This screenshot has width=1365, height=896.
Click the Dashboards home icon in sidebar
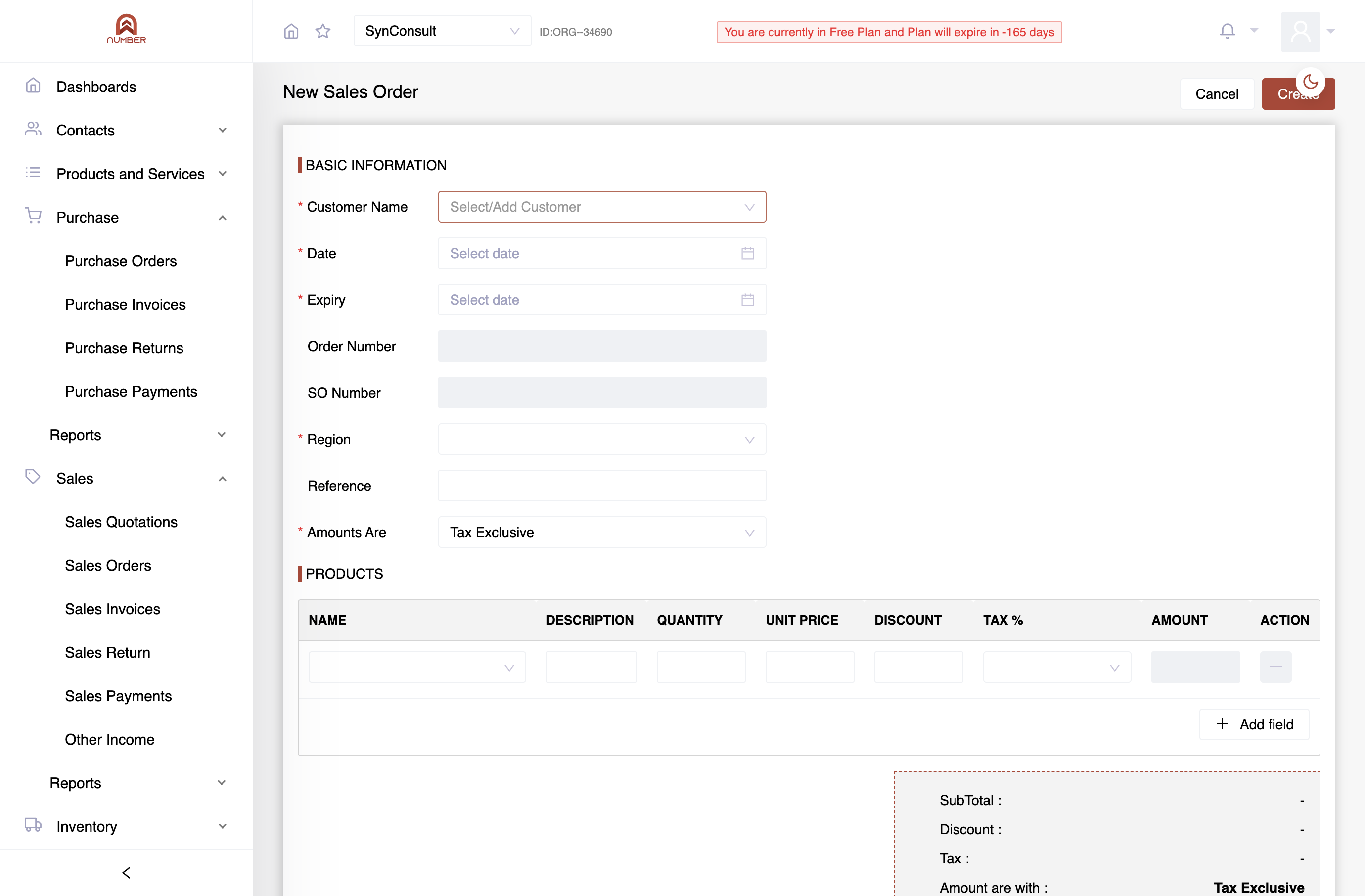33,86
